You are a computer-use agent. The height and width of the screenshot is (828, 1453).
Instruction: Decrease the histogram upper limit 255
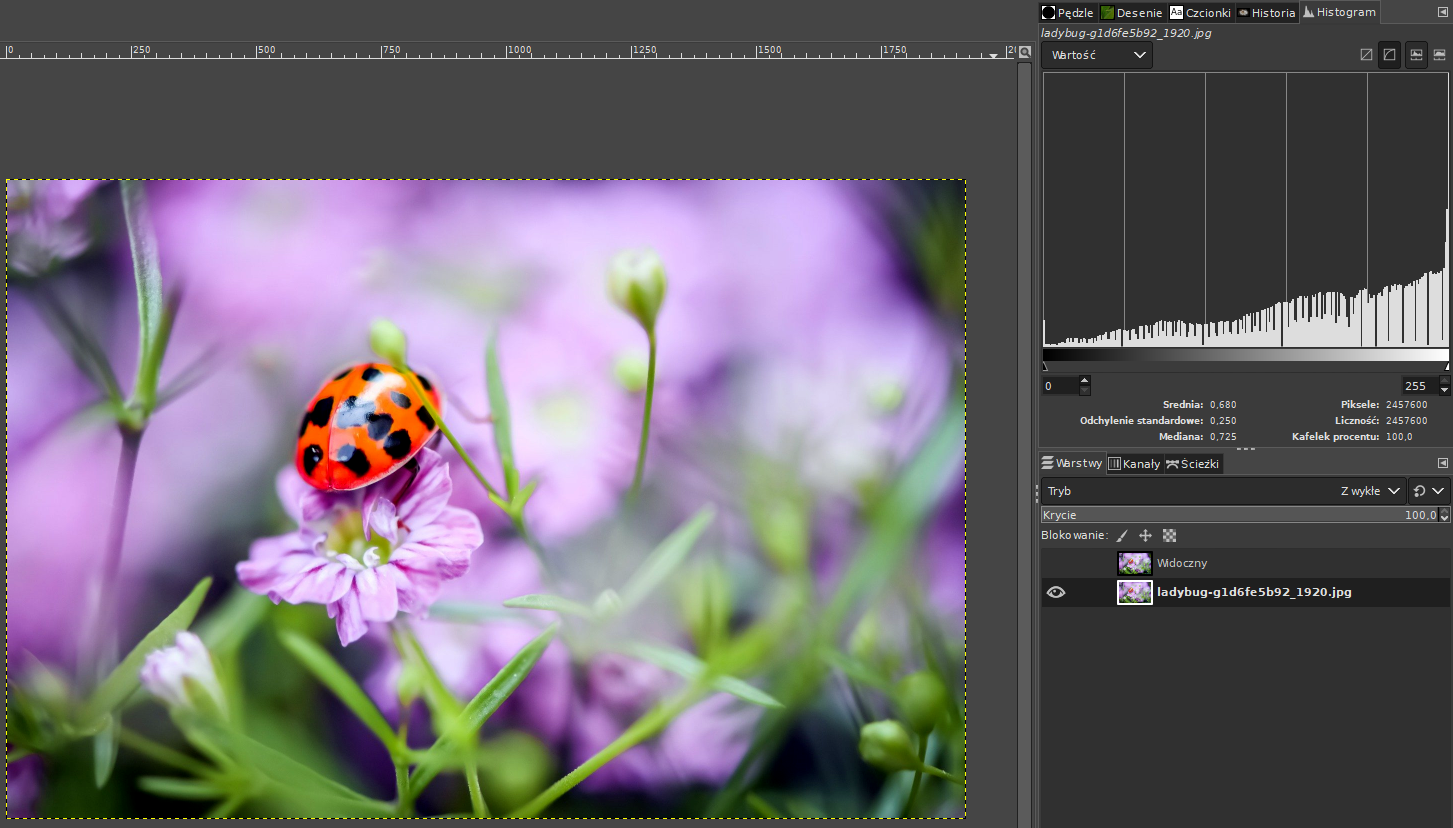point(1444,390)
